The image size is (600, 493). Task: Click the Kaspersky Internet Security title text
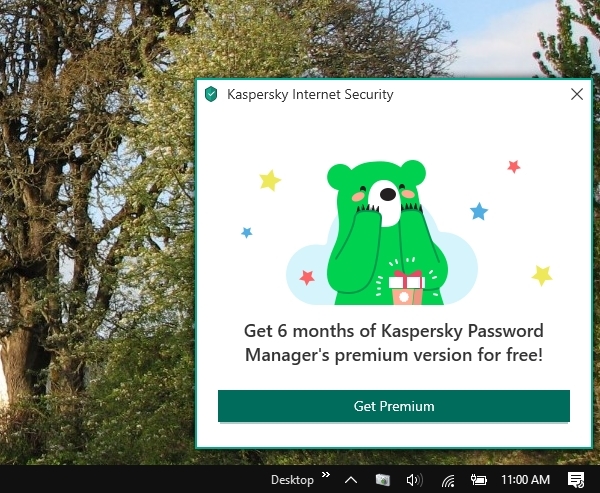pyautogui.click(x=310, y=94)
